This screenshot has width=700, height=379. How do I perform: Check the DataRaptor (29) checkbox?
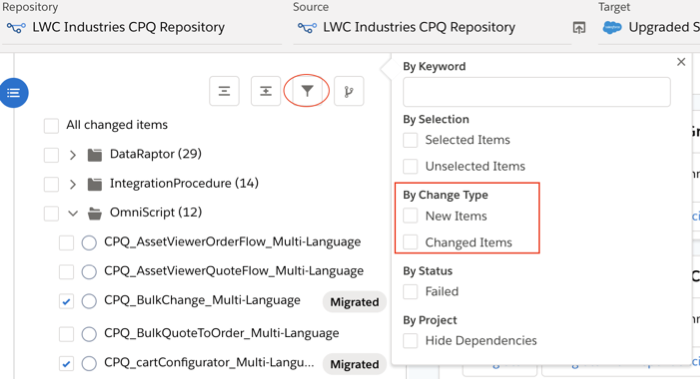pyautogui.click(x=51, y=155)
